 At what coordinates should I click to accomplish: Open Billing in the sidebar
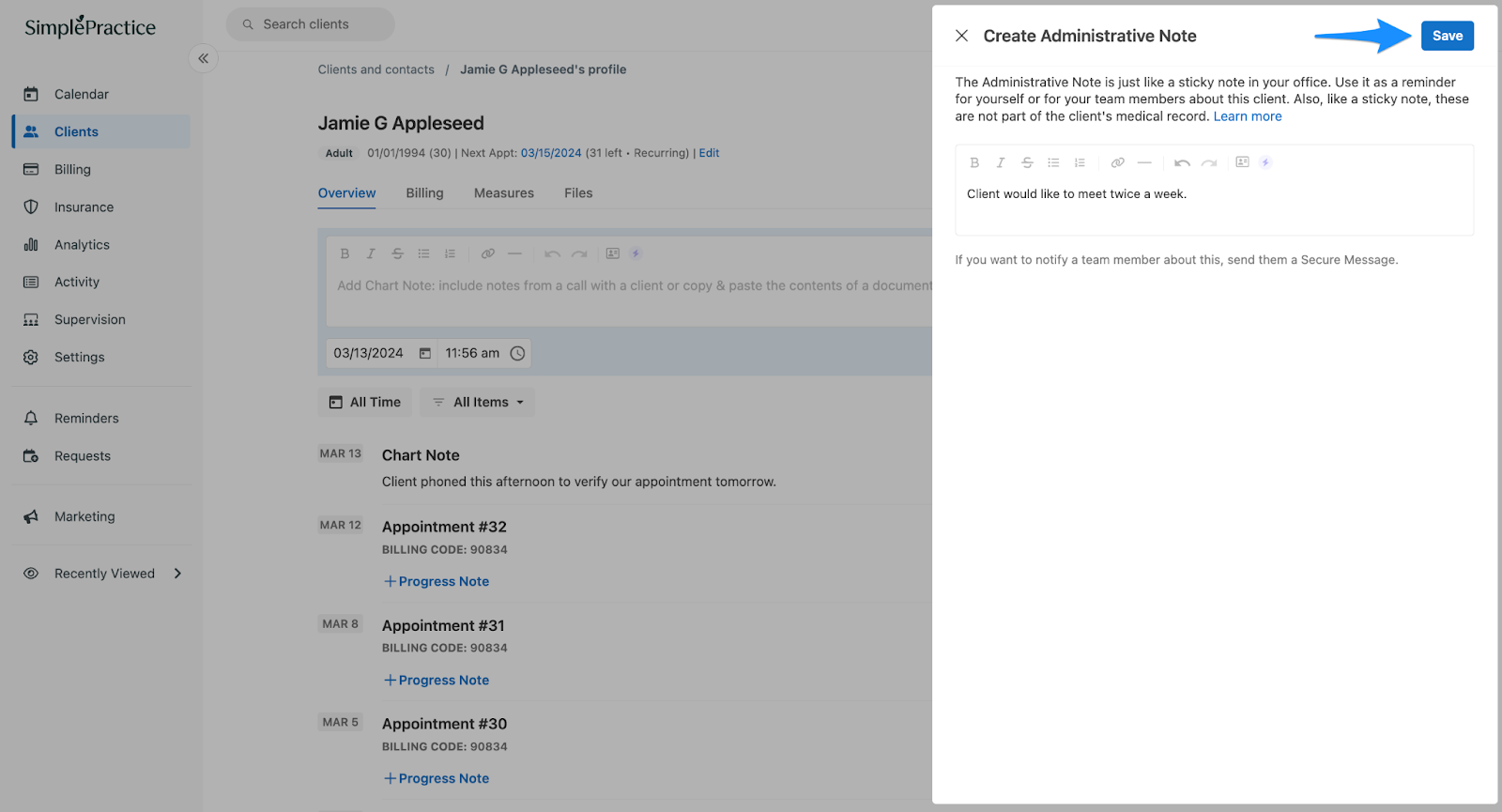[102, 169]
